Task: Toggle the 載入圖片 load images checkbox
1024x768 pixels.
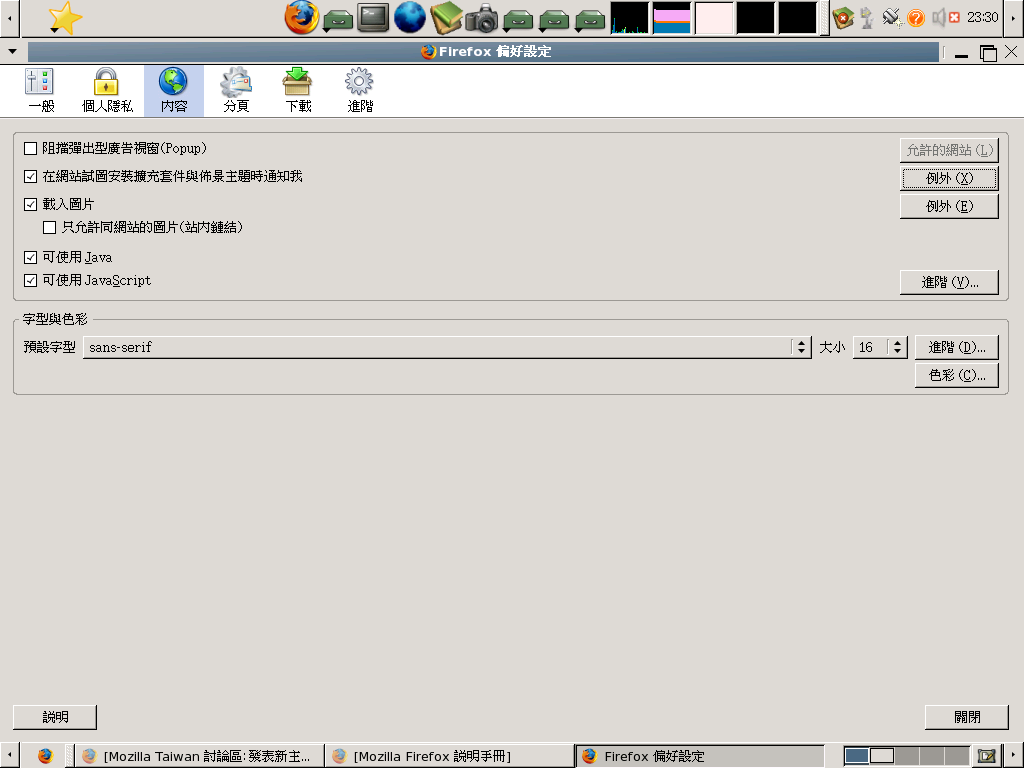Action: (30, 204)
